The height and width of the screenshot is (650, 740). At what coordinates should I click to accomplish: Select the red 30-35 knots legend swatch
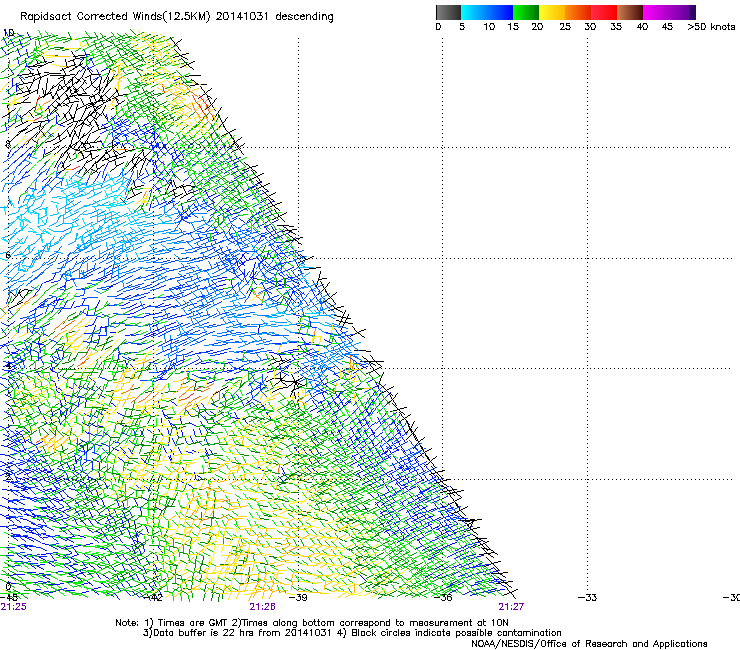click(x=604, y=12)
